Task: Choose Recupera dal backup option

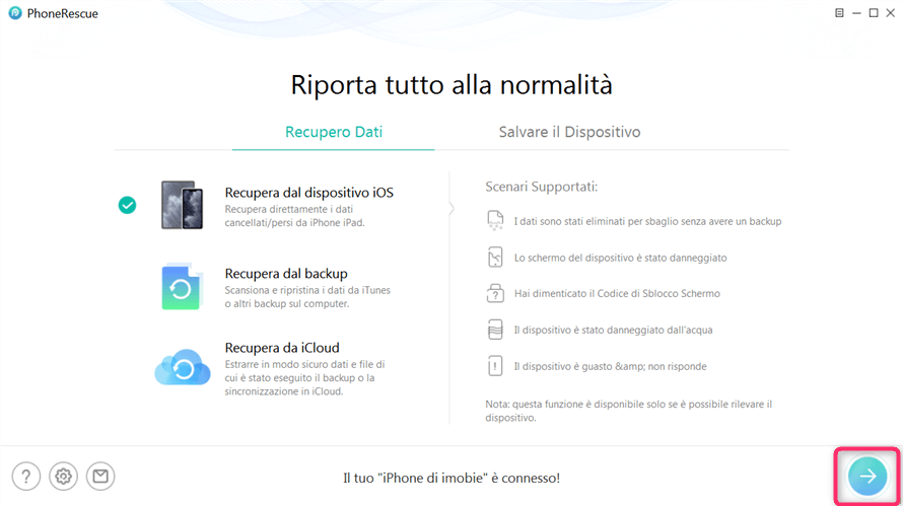Action: pyautogui.click(x=286, y=273)
